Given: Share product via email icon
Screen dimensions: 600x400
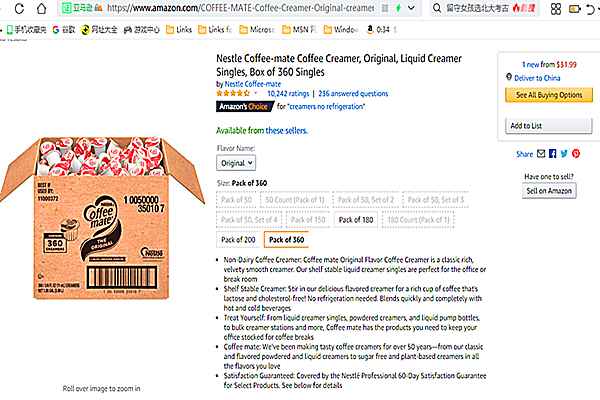Looking at the screenshot, I should 541,154.
